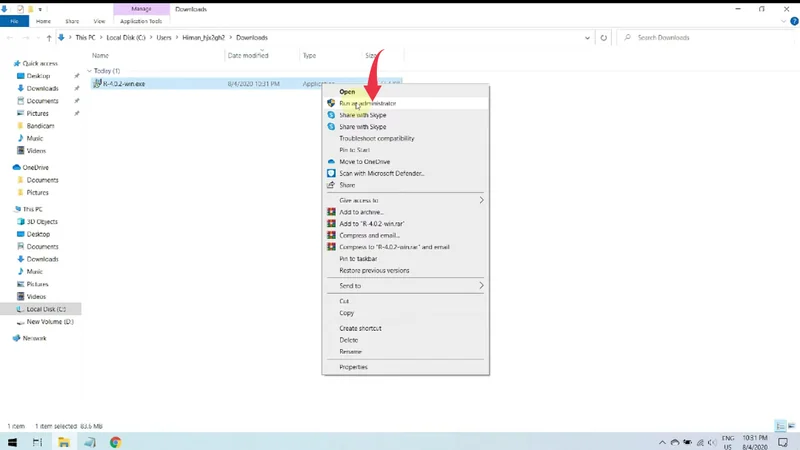This screenshot has width=800, height=450.
Task: Switch to large icons view in status bar
Action: [x=790, y=427]
